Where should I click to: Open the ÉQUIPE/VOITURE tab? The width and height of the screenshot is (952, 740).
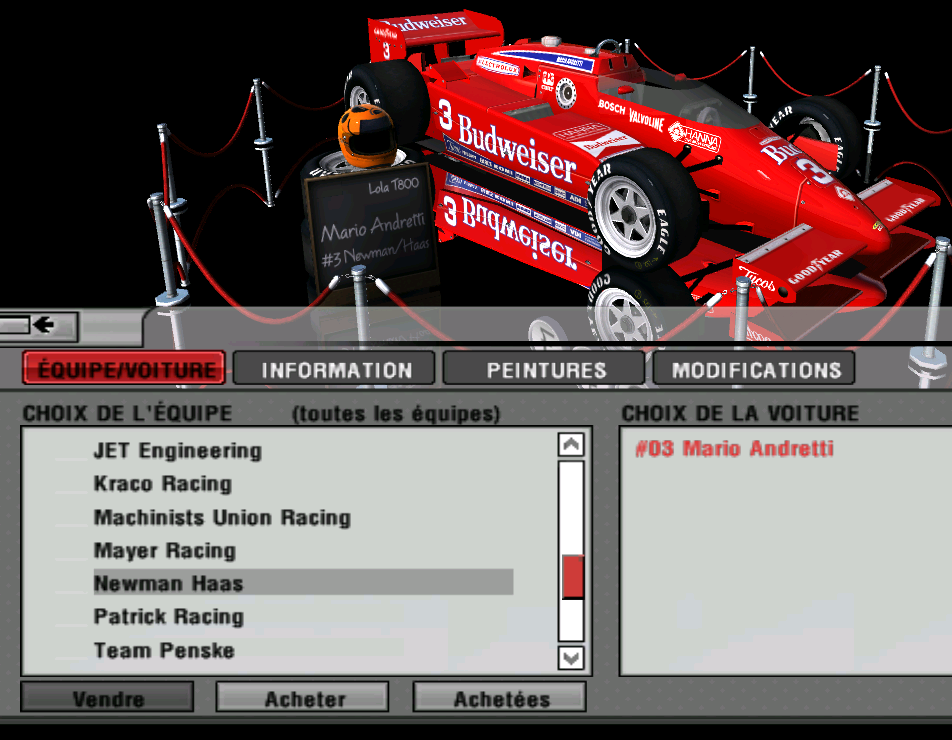coord(124,368)
